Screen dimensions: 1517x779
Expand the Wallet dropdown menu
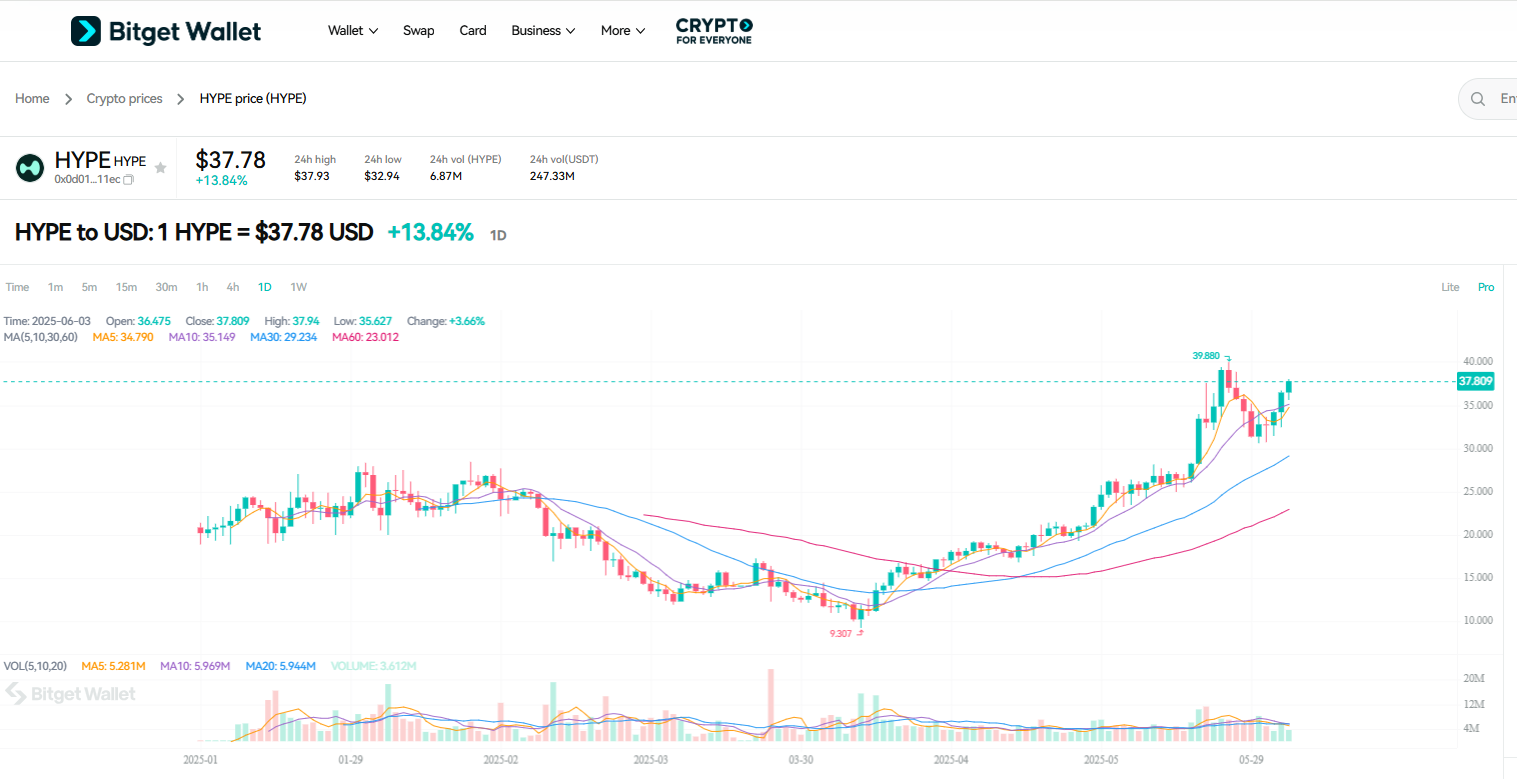353,31
